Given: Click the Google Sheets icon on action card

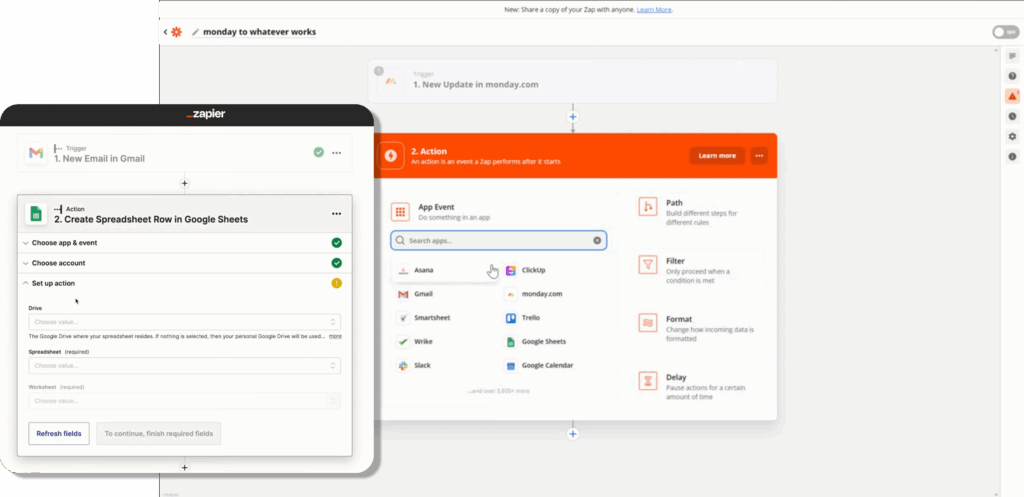Looking at the screenshot, I should tap(36, 214).
